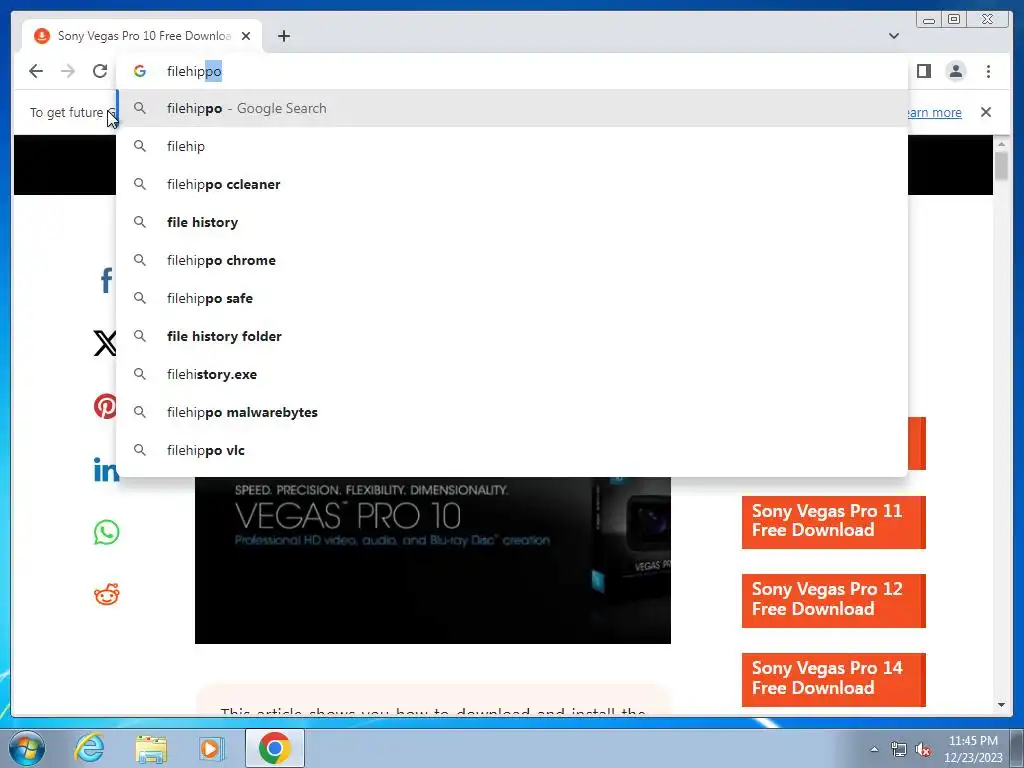This screenshot has width=1024, height=768.
Task: Show hidden system tray icons
Action: (x=874, y=750)
